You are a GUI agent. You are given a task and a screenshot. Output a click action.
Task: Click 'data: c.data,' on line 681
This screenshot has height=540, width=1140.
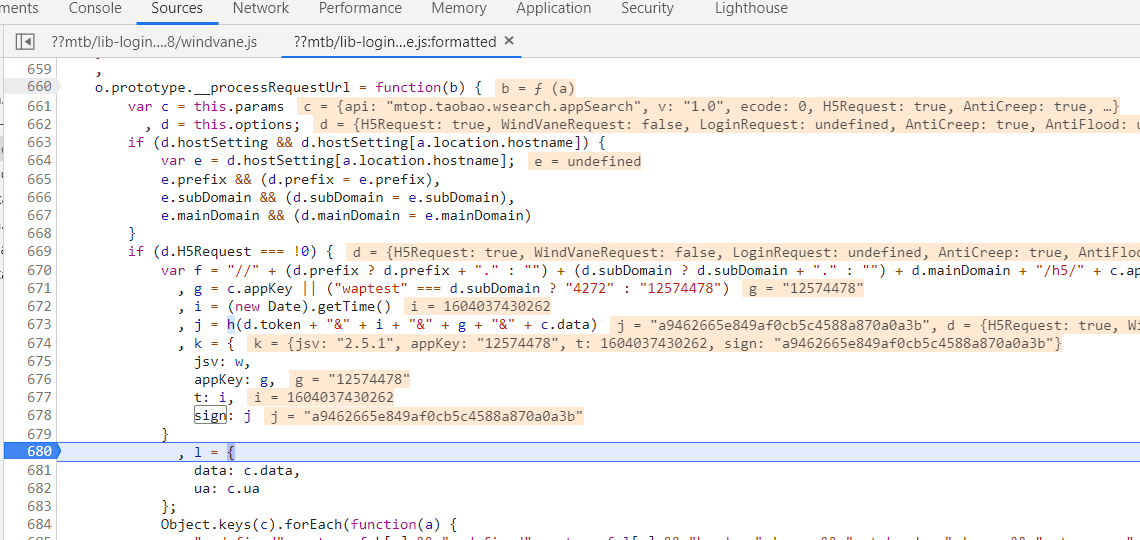click(246, 470)
